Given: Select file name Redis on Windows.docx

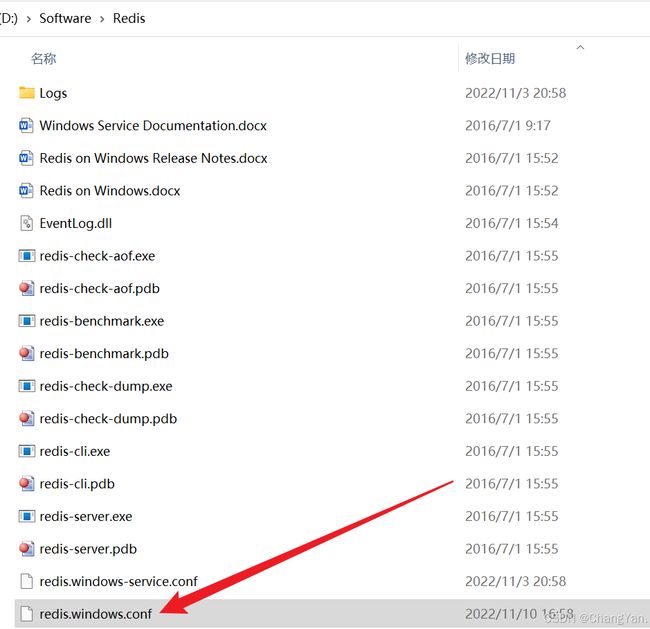Looking at the screenshot, I should point(110,191).
